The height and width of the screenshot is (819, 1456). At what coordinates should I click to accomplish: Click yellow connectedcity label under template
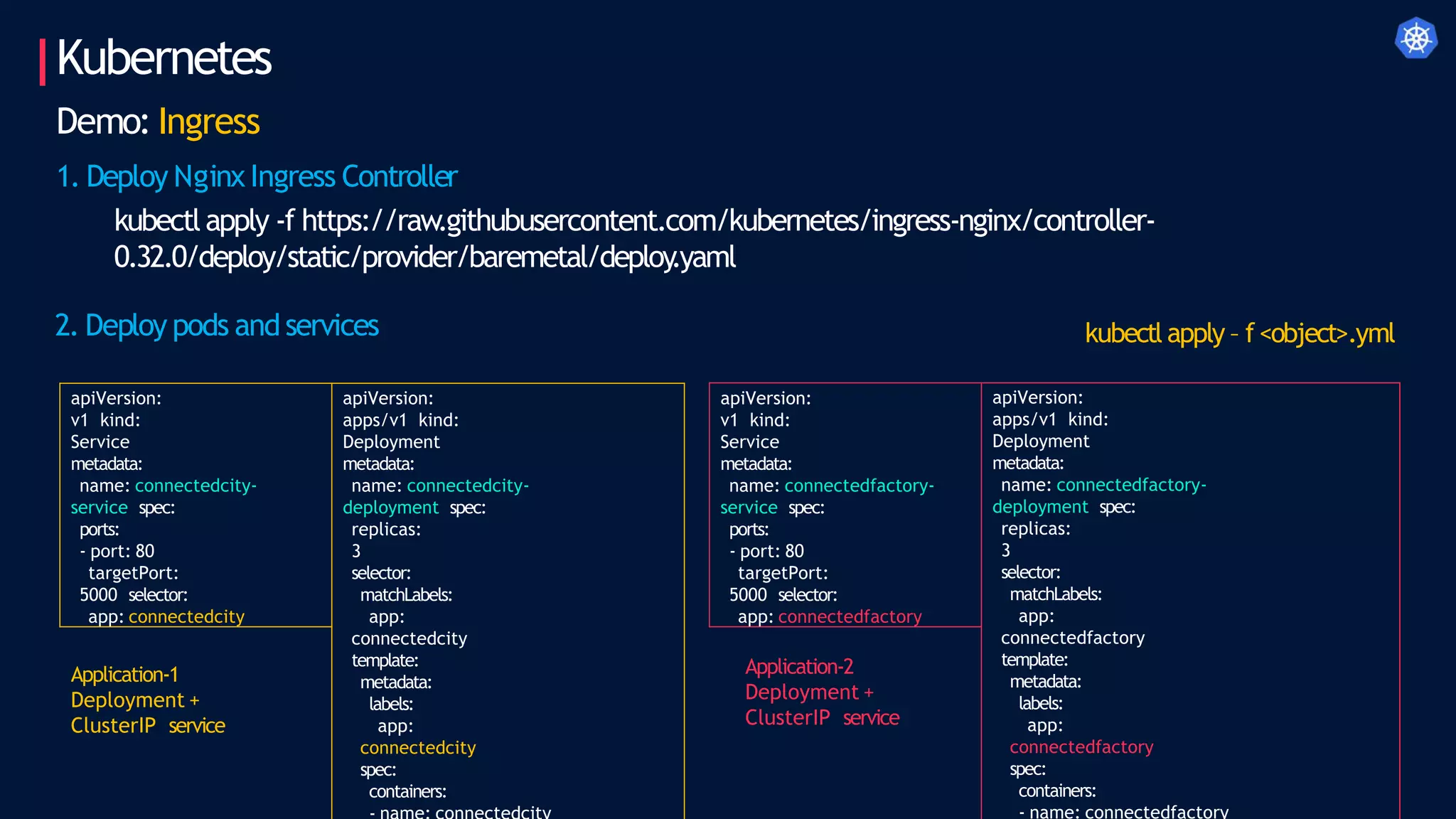tap(417, 748)
